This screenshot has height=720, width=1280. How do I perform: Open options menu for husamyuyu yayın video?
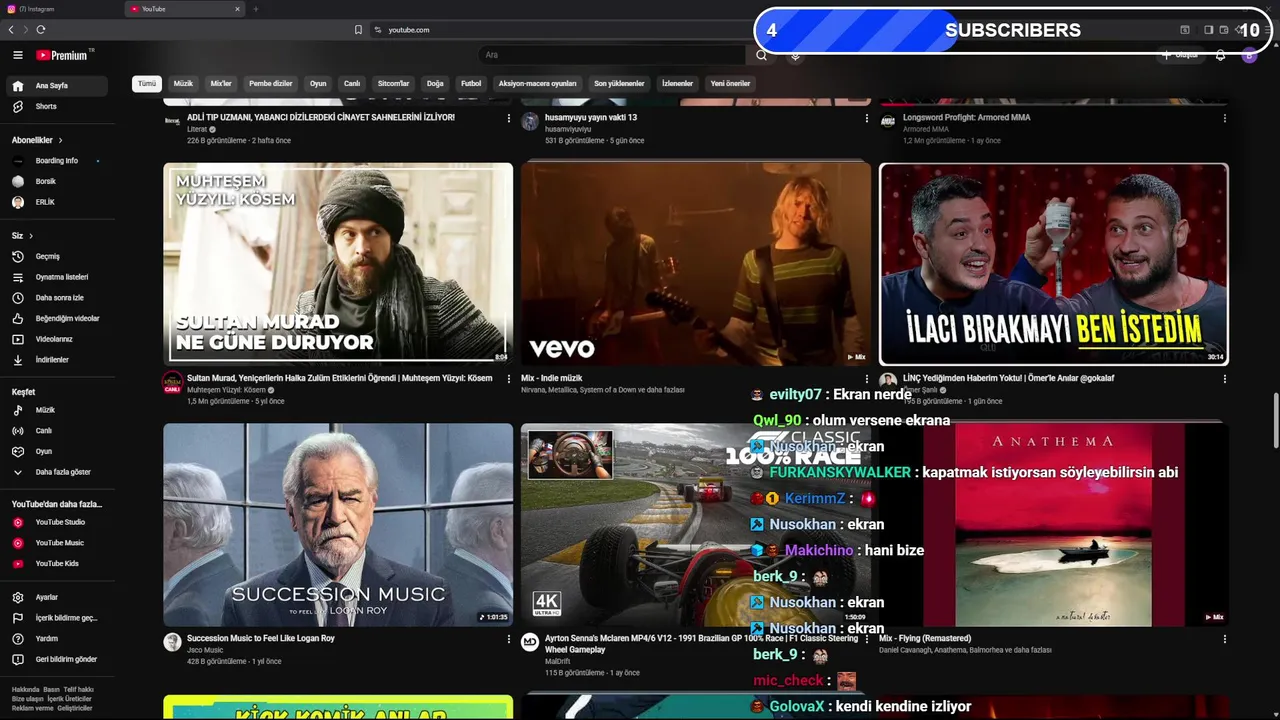866,118
